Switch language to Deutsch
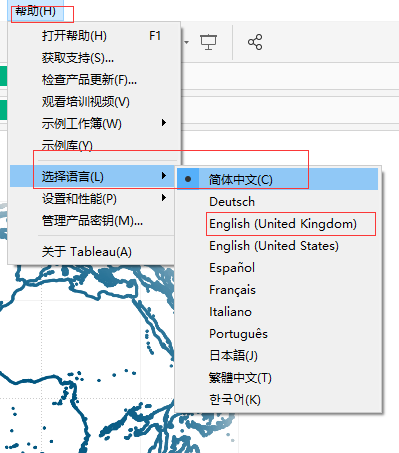The width and height of the screenshot is (399, 453). coord(278,202)
